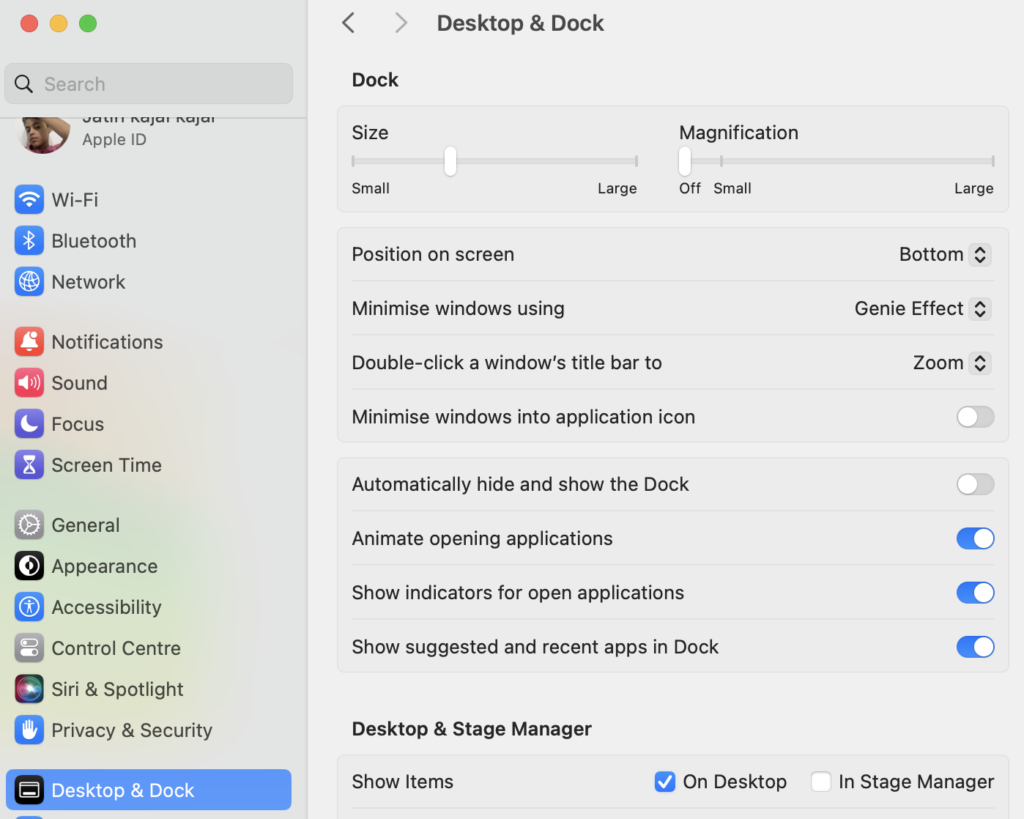Image resolution: width=1024 pixels, height=819 pixels.
Task: Open the Focus moon icon
Action: [x=29, y=424]
